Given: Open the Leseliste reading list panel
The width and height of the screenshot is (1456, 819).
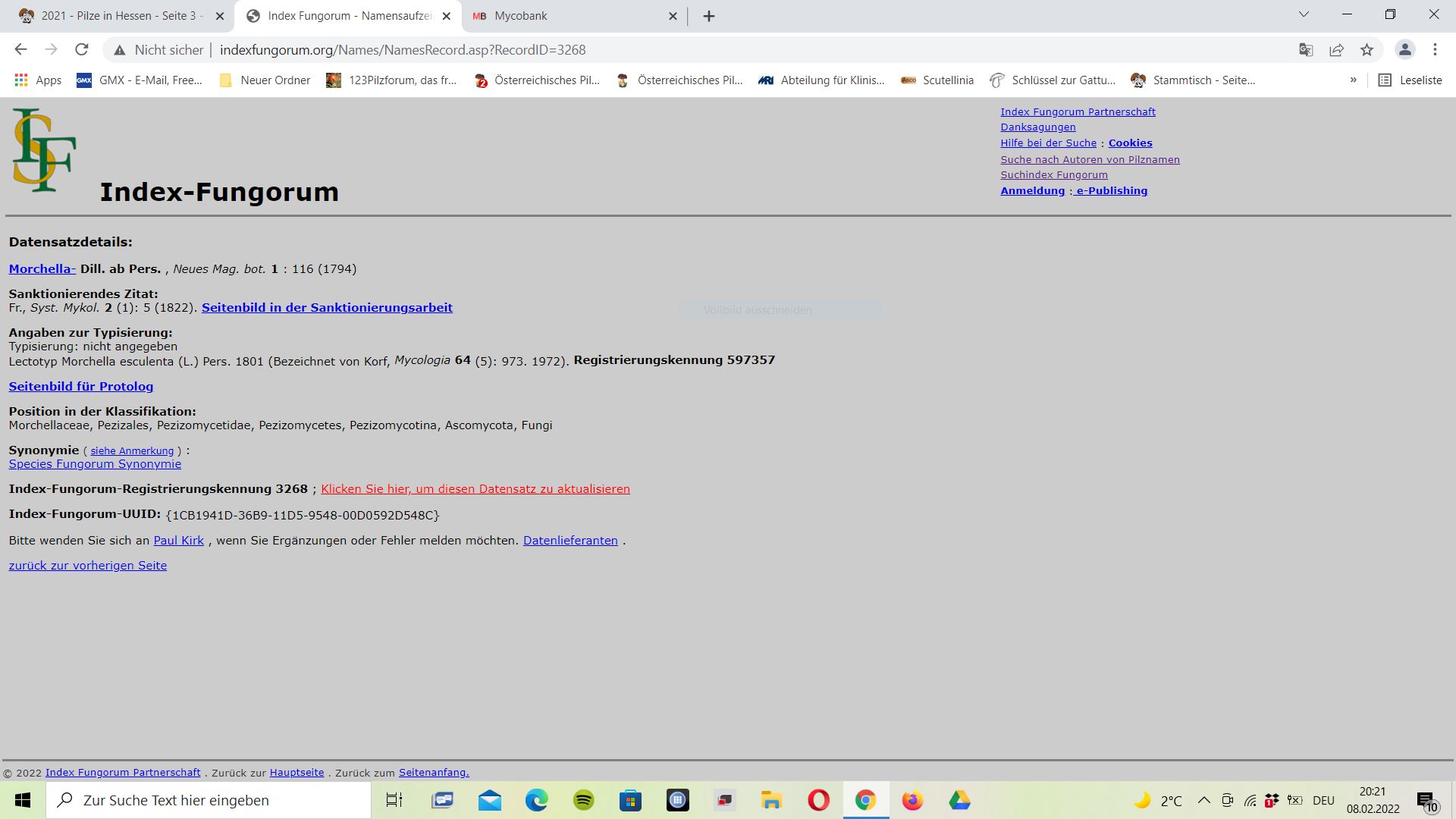Looking at the screenshot, I should pyautogui.click(x=1410, y=80).
